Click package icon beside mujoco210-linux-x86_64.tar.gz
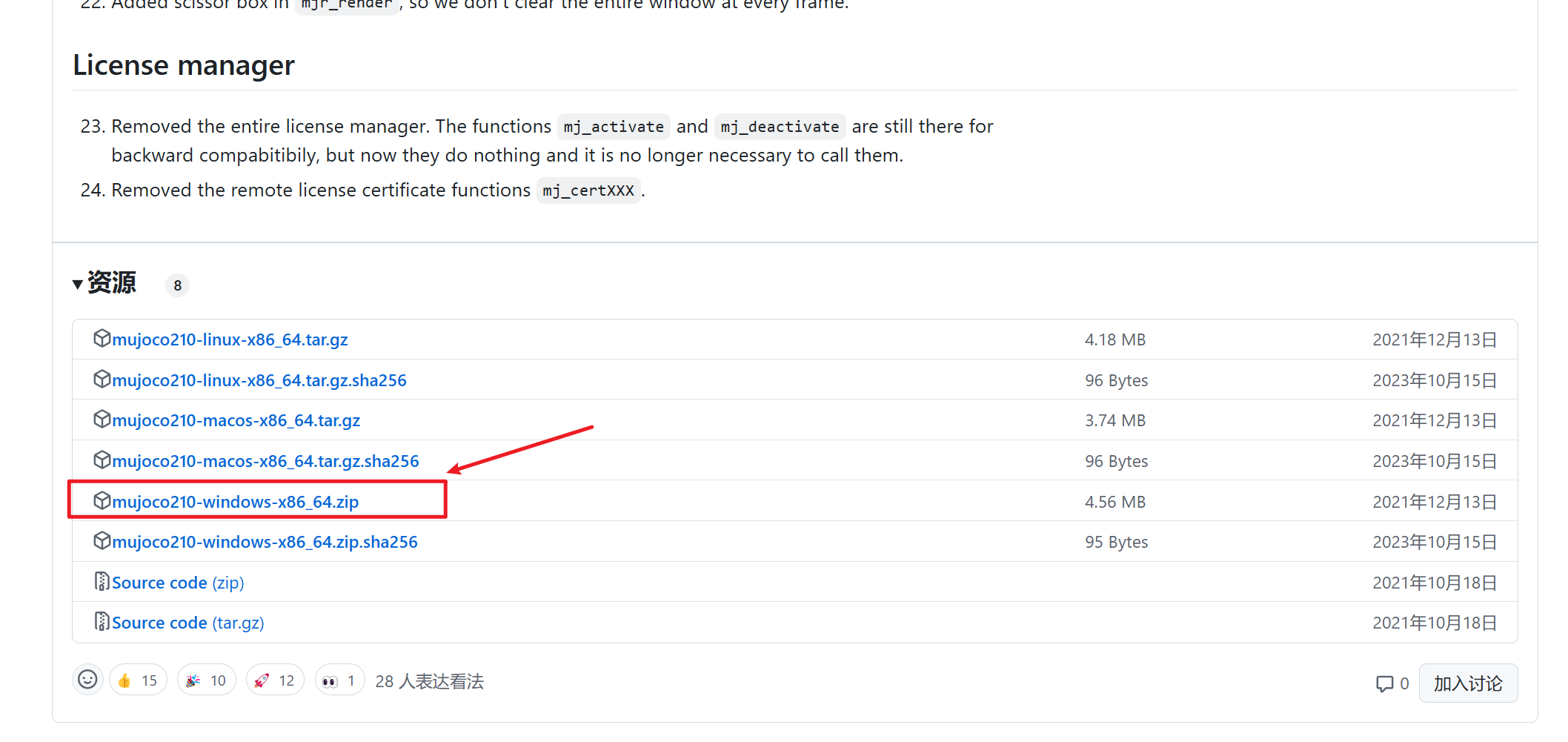1568x742 pixels. (102, 339)
